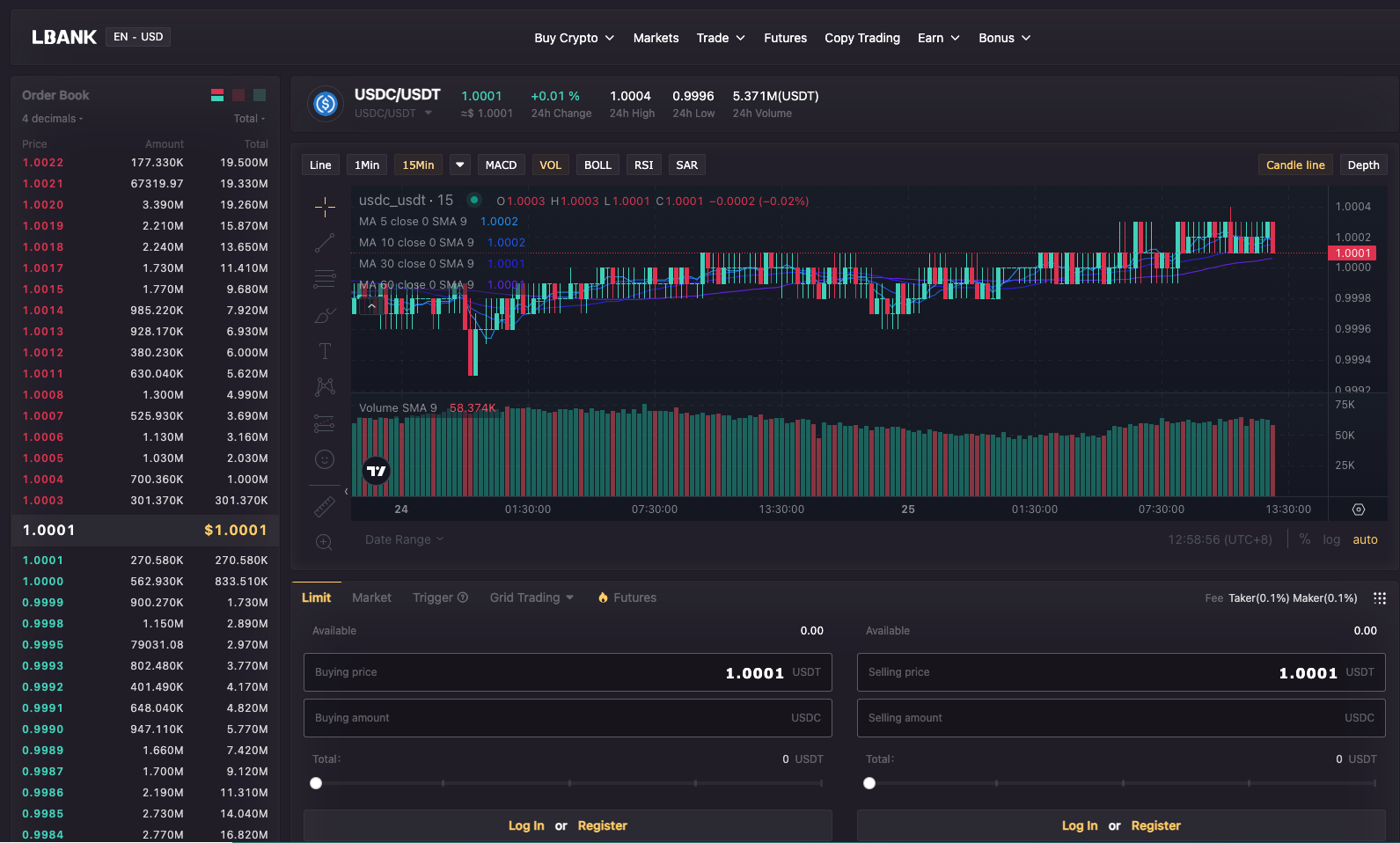Show asks-only order book view

tap(238, 95)
